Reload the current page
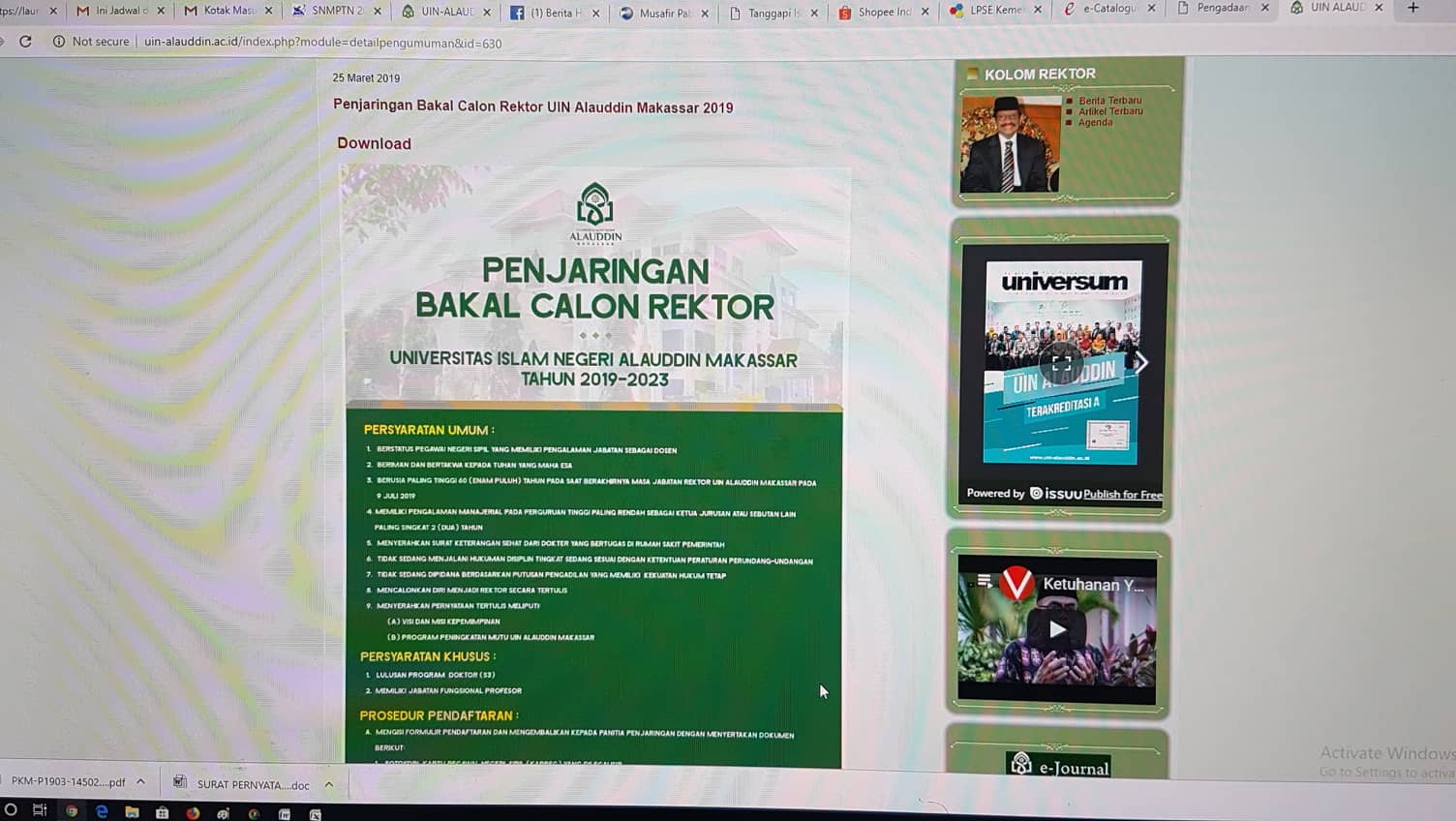 [x=25, y=42]
